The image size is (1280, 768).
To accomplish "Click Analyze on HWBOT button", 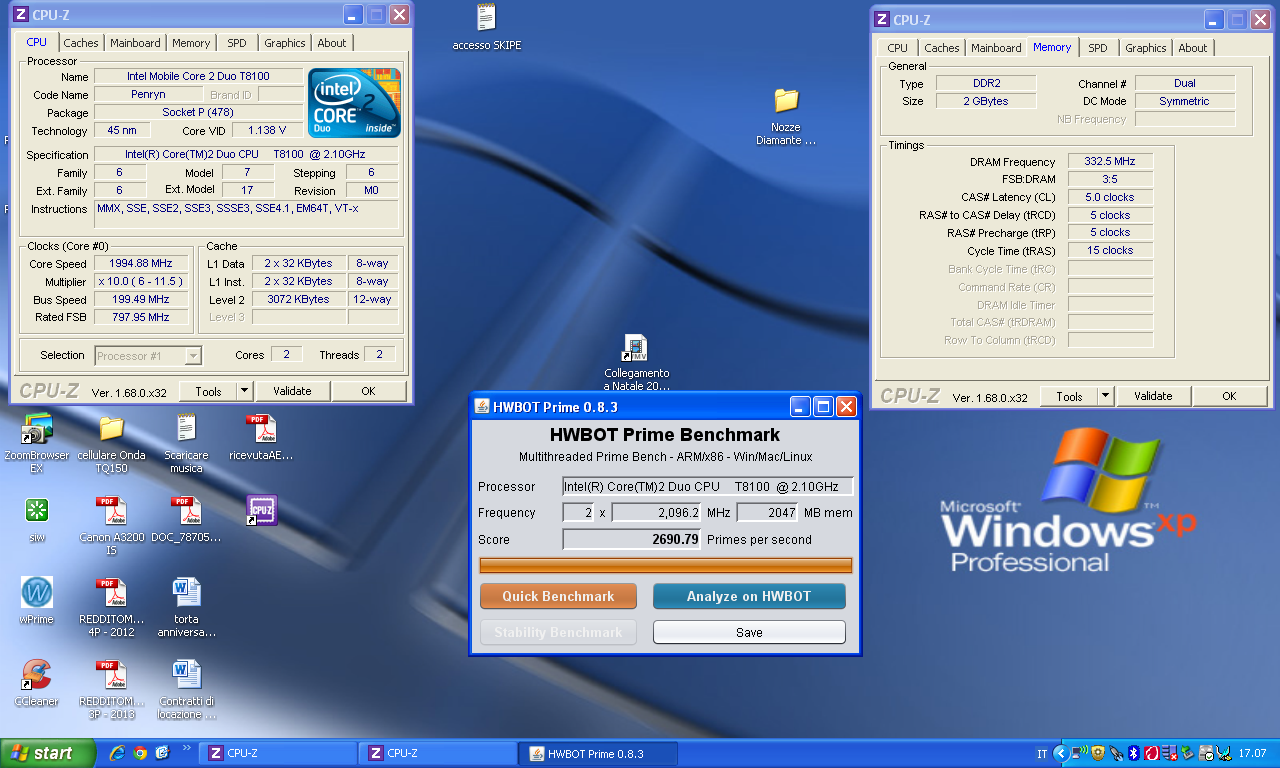I will pyautogui.click(x=749, y=596).
